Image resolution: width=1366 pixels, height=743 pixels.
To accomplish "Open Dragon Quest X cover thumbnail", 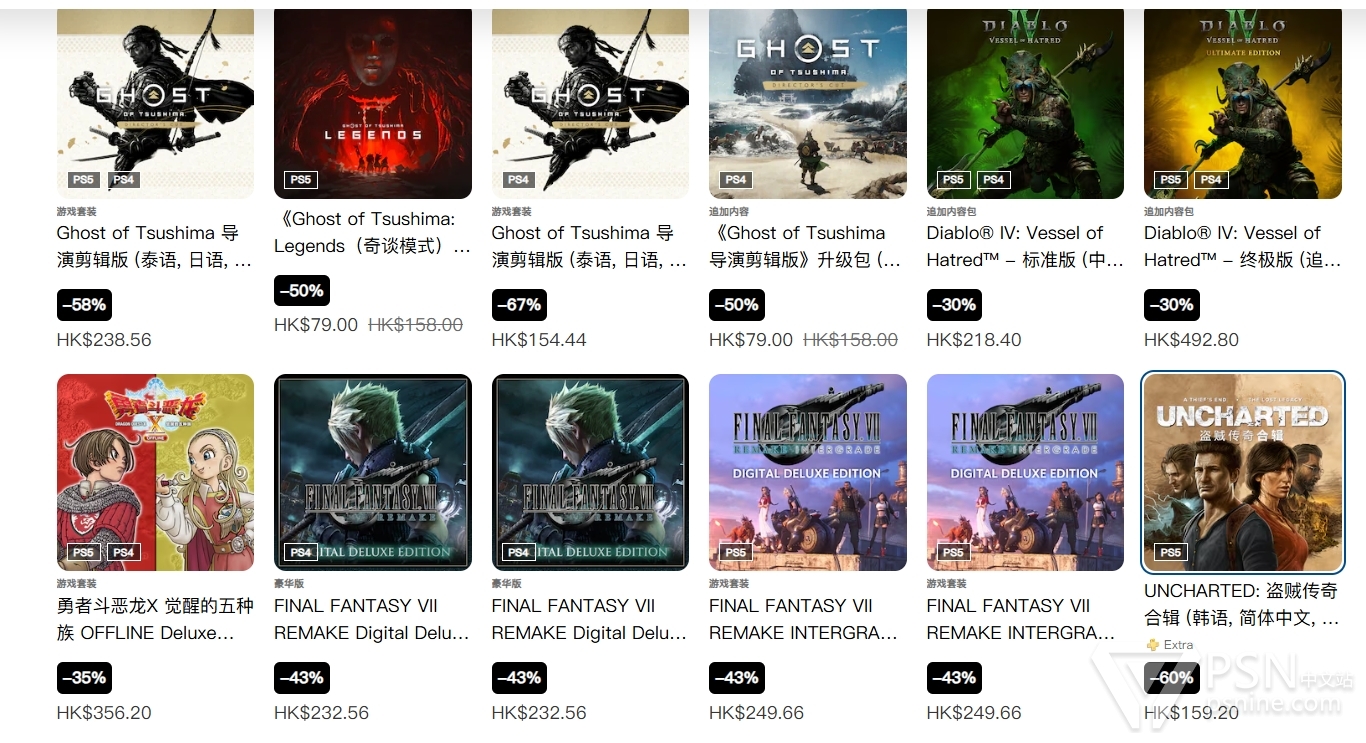I will tap(155, 472).
